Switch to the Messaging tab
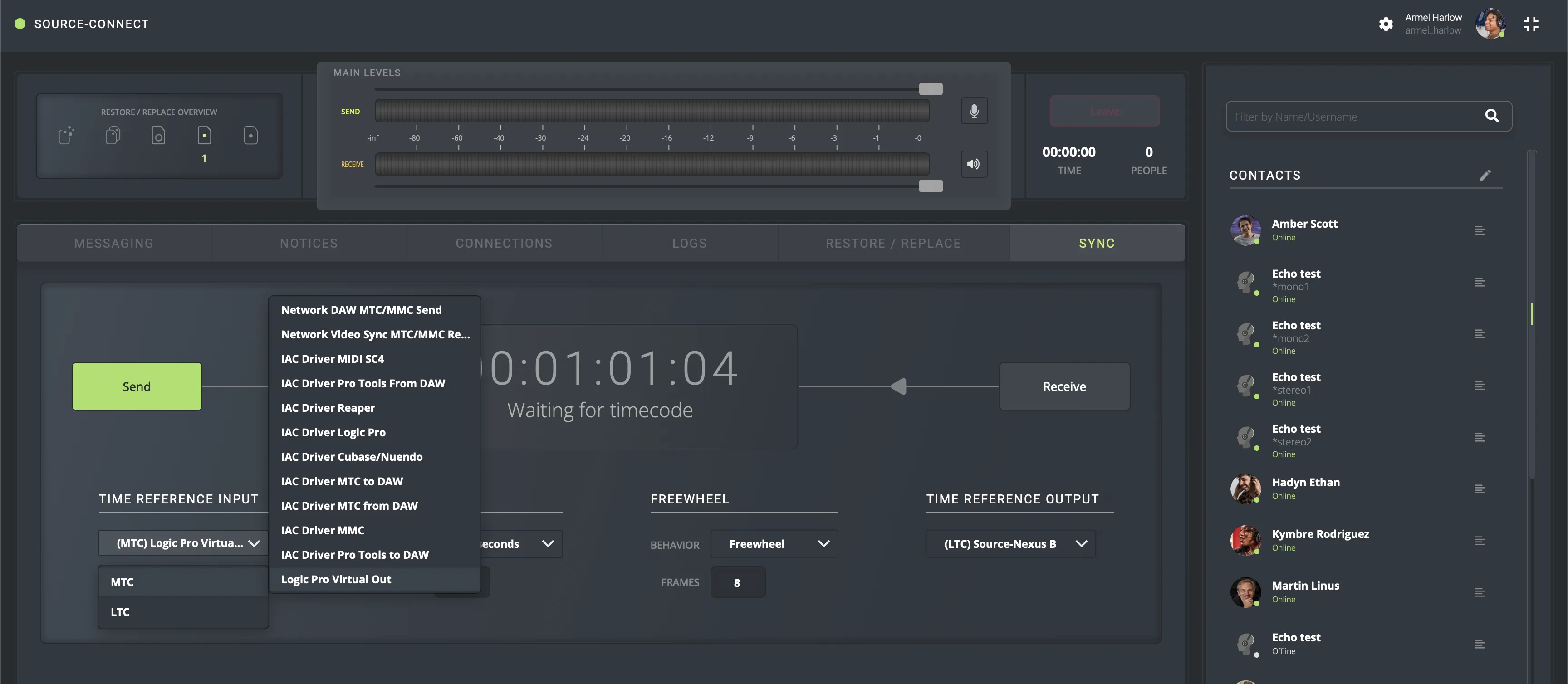 pyautogui.click(x=114, y=244)
